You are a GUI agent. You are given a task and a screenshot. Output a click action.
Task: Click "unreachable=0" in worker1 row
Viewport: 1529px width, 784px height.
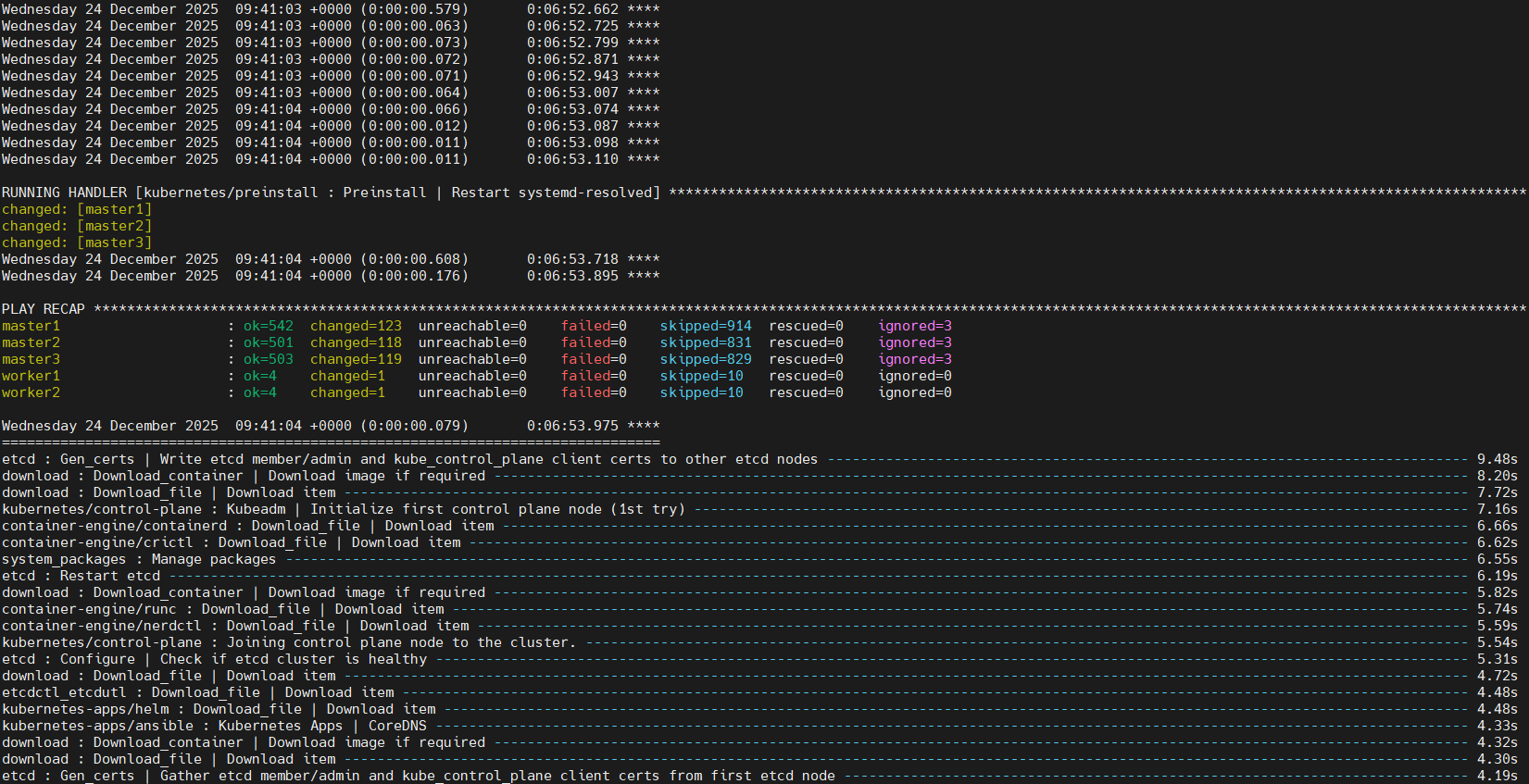tap(472, 376)
